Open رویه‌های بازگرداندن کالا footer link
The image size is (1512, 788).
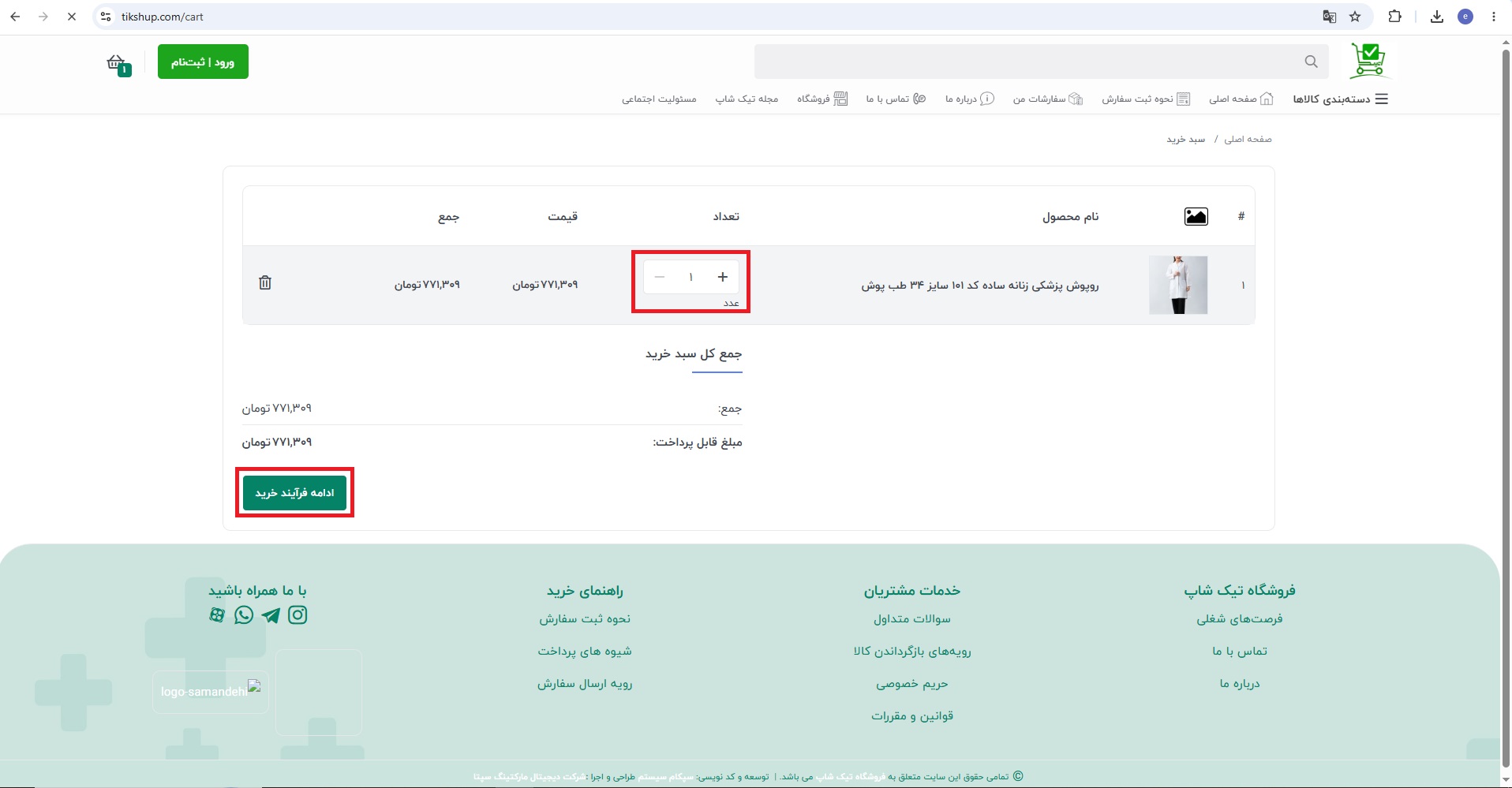pyautogui.click(x=912, y=652)
